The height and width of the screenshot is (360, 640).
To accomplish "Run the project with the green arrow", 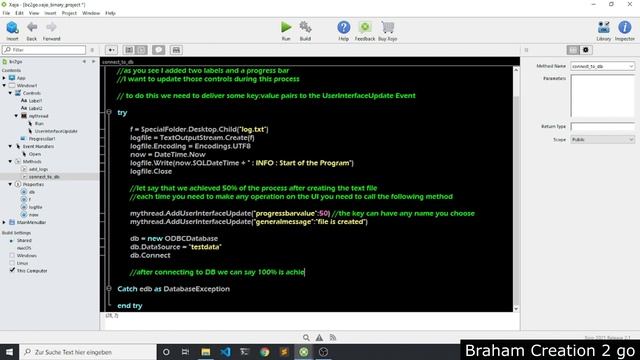I will [x=286, y=27].
